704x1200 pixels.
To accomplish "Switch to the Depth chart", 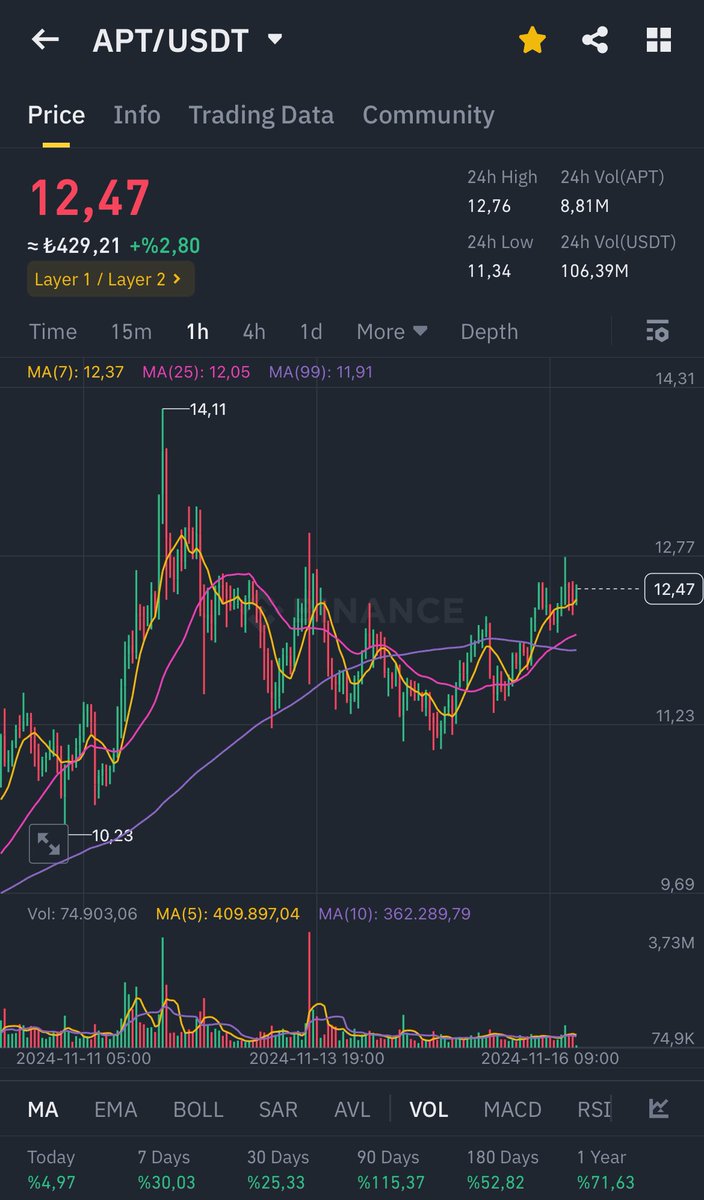I will pos(489,331).
